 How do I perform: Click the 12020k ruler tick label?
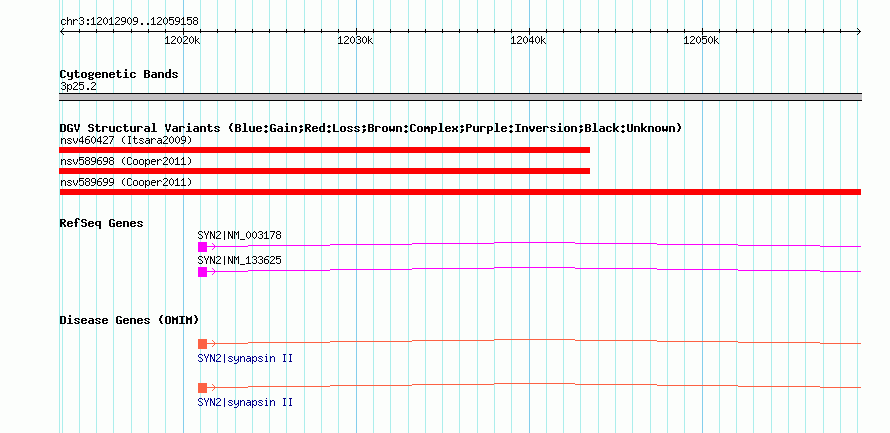[182, 40]
